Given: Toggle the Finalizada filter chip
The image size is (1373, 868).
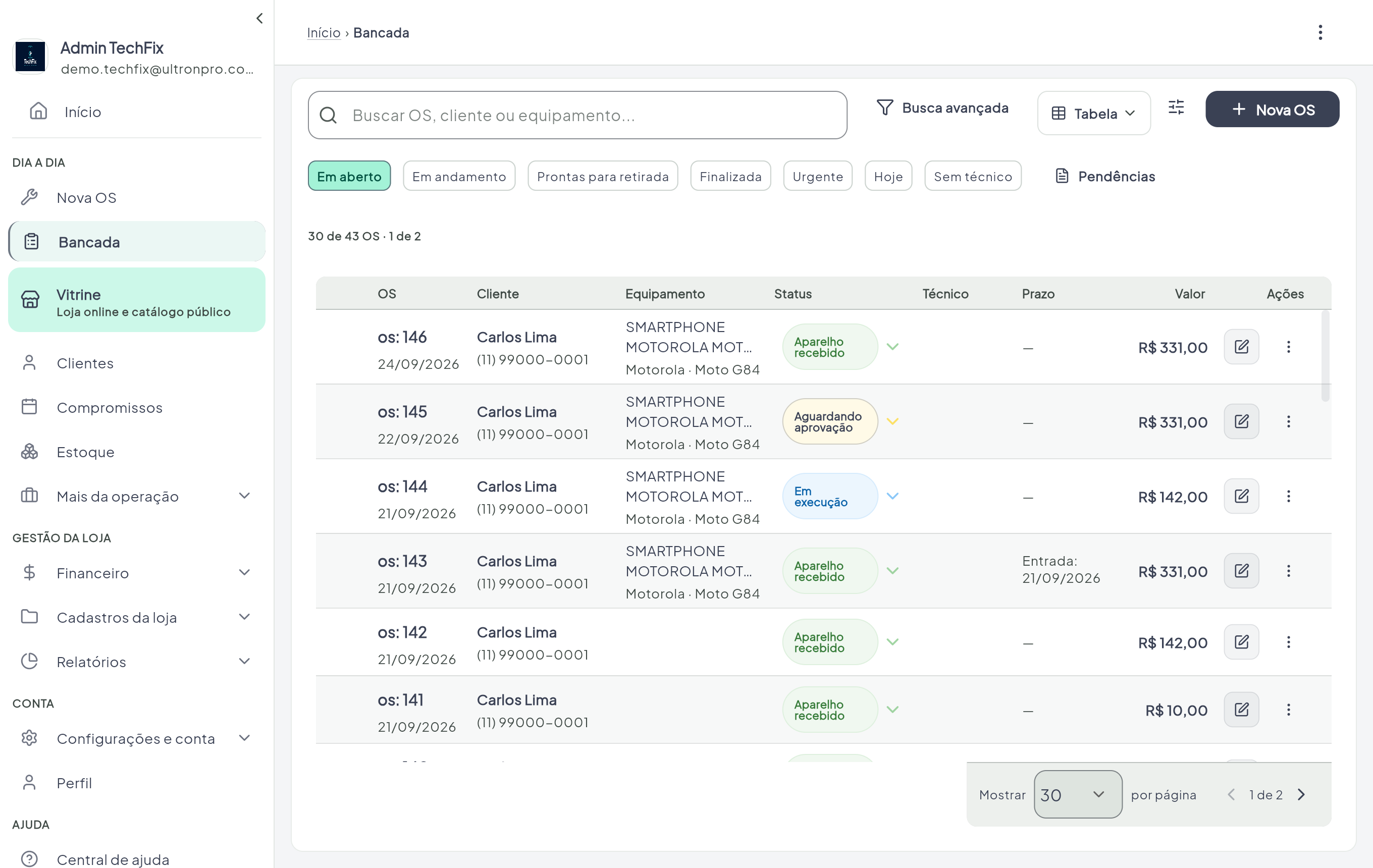Looking at the screenshot, I should [730, 176].
